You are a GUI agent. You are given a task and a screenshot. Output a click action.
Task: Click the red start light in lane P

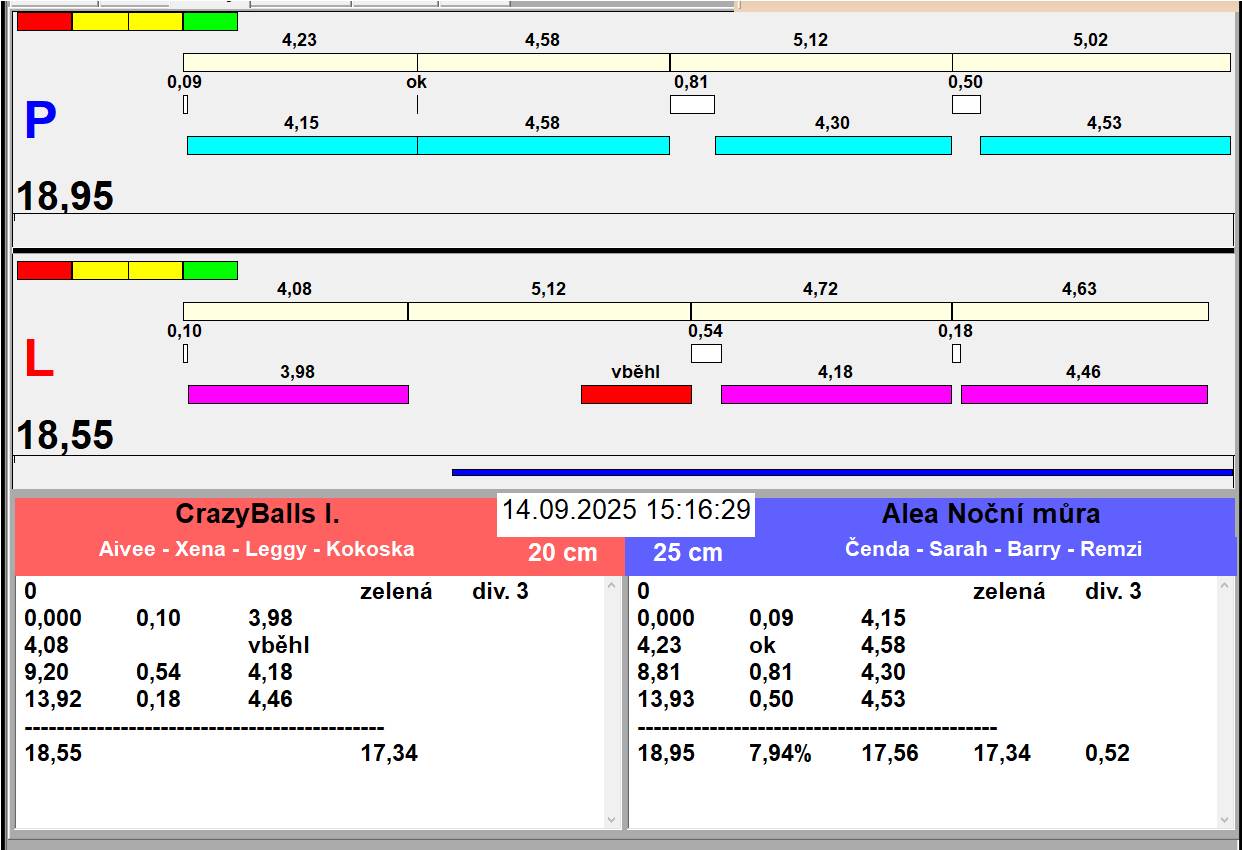coord(44,21)
